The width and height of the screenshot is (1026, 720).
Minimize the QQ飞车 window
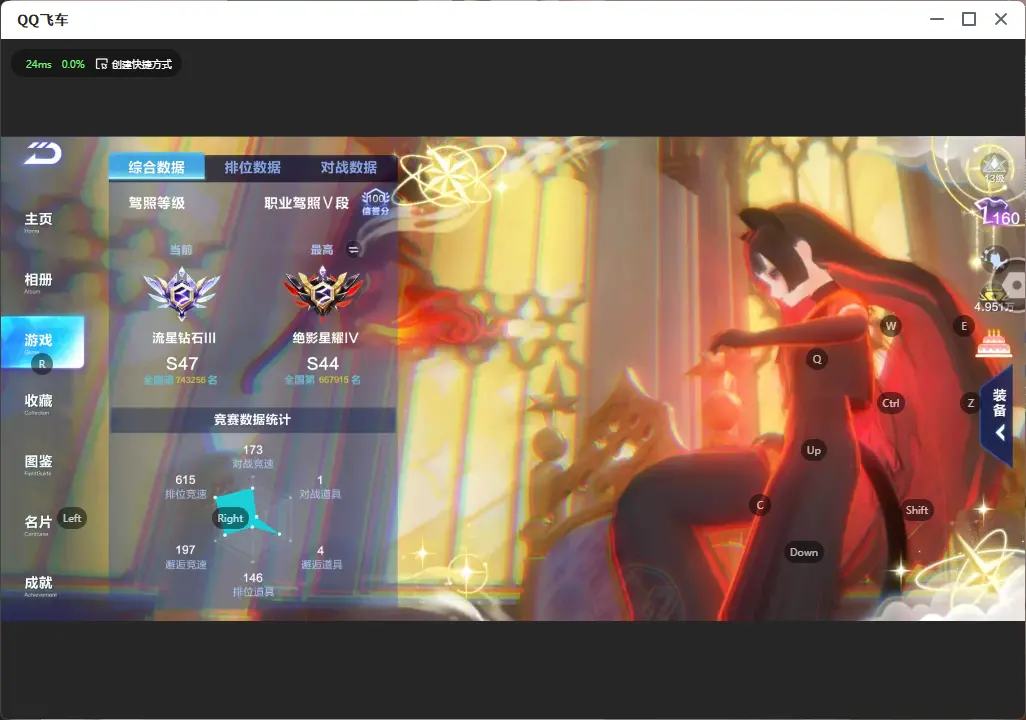[937, 20]
